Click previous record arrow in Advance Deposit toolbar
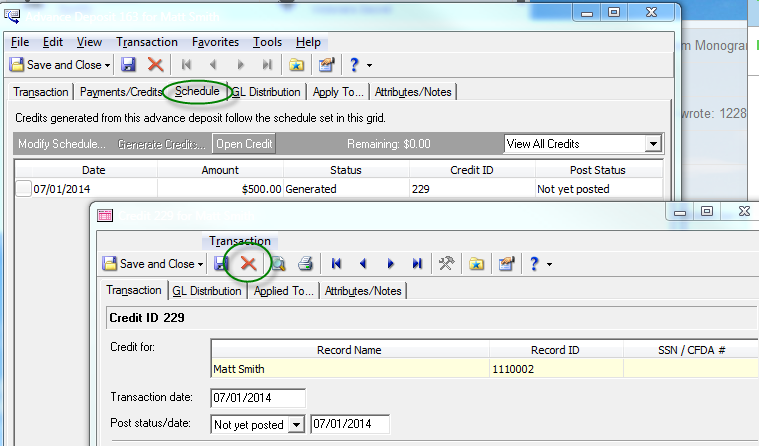 tap(213, 64)
